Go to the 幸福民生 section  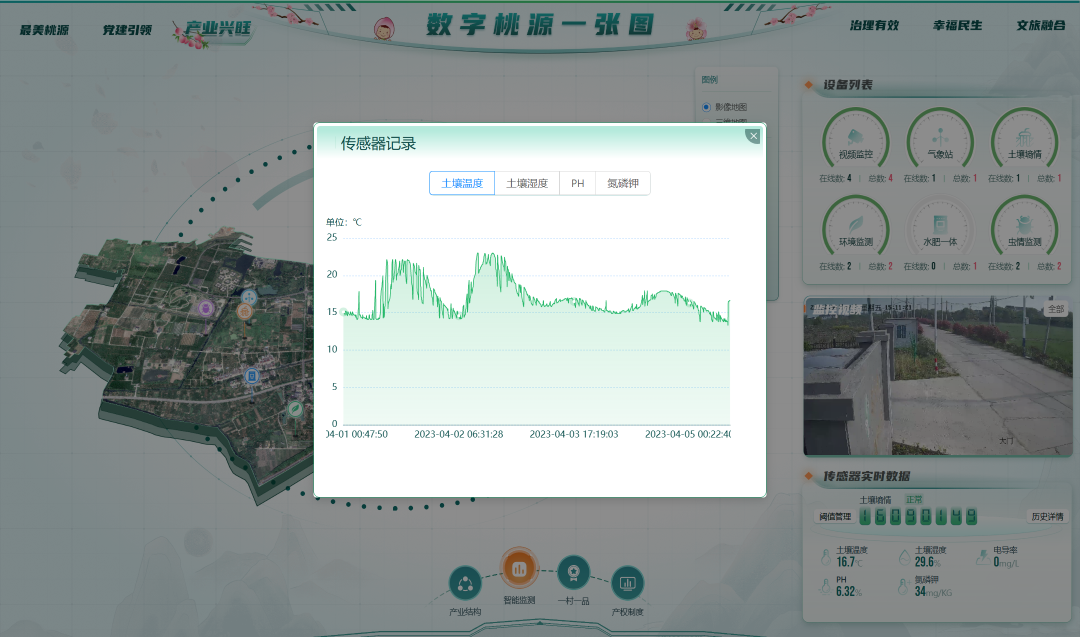coord(957,25)
